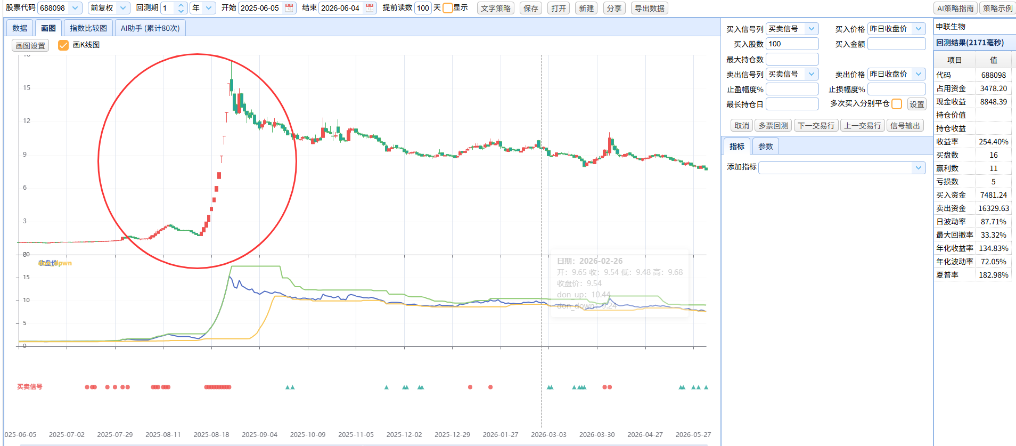
Task: Click the 提前读数 100 input field
Action: [x=422, y=8]
